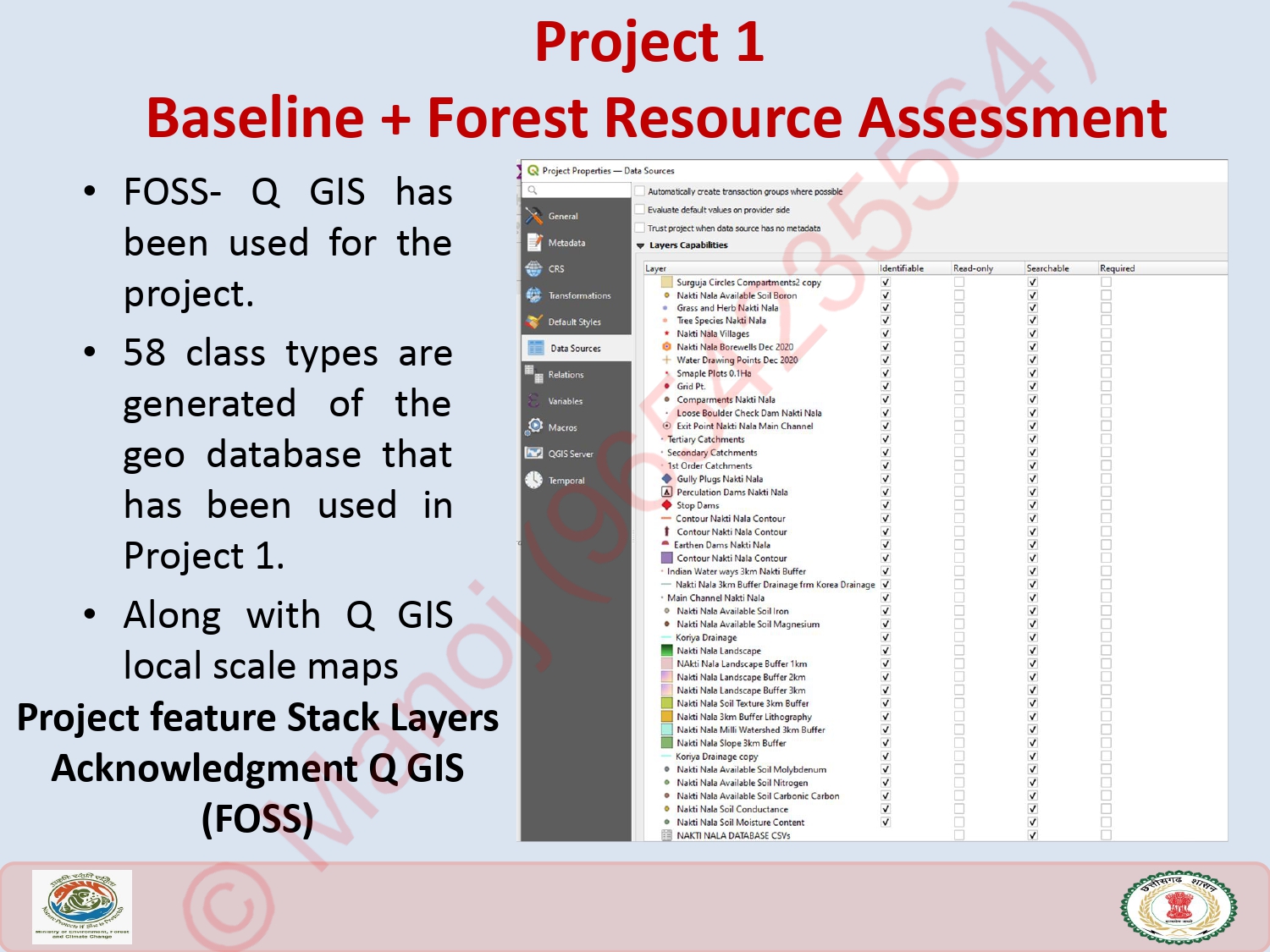Select the Macros gear icon
1270x952 pixels.
[x=533, y=427]
